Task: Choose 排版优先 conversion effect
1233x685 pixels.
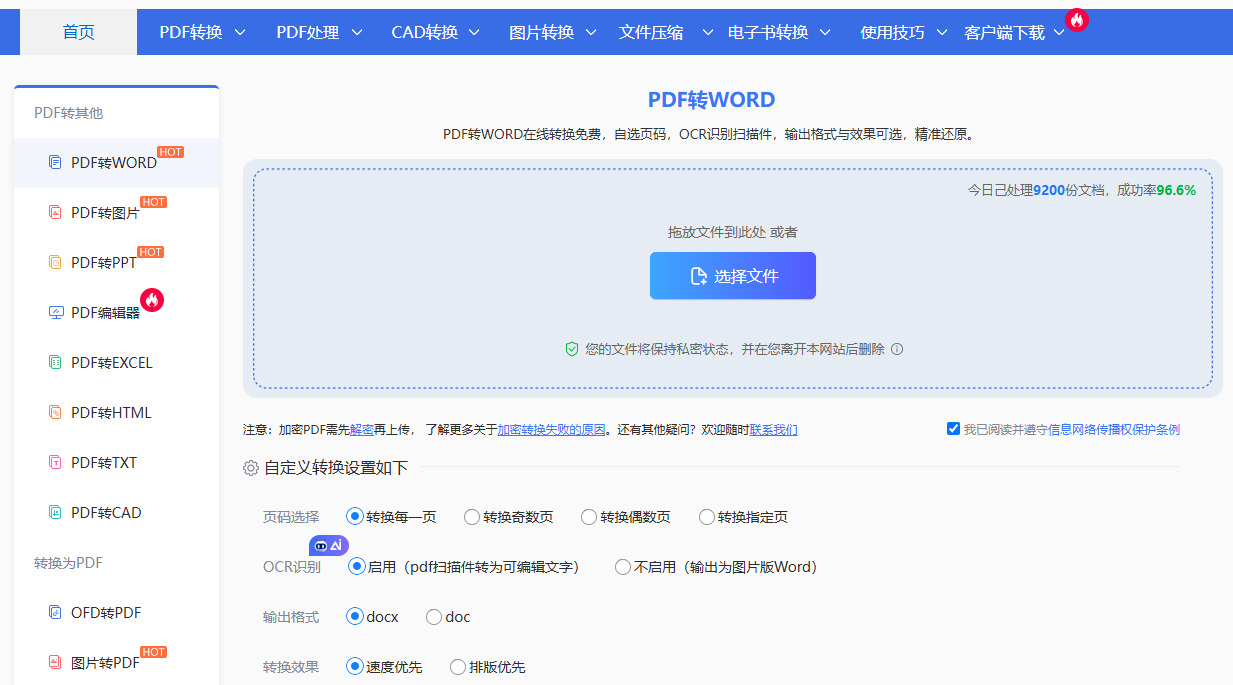Action: (x=458, y=667)
